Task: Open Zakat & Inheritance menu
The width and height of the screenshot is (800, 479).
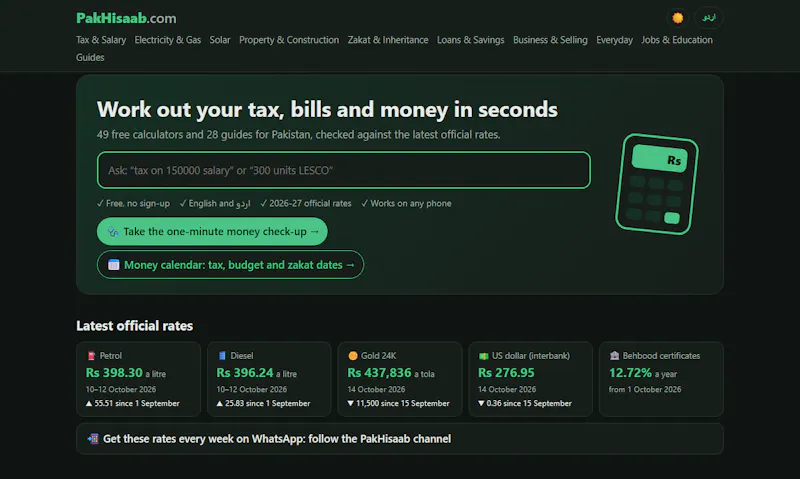Action: [x=388, y=40]
